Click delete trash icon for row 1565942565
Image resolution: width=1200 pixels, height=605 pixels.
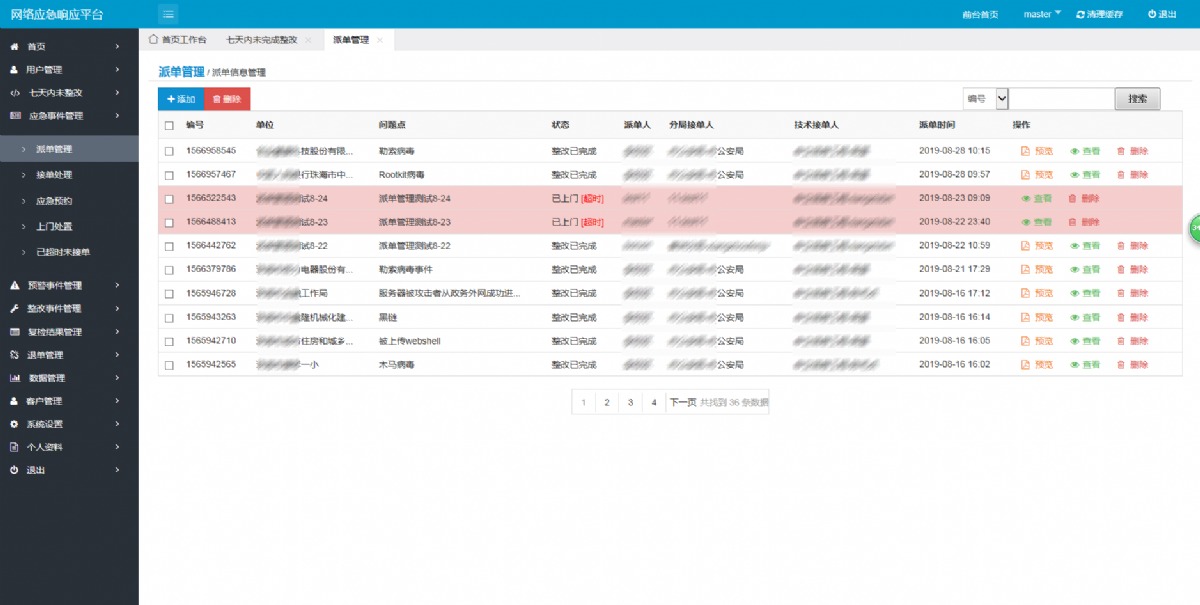pos(1121,365)
